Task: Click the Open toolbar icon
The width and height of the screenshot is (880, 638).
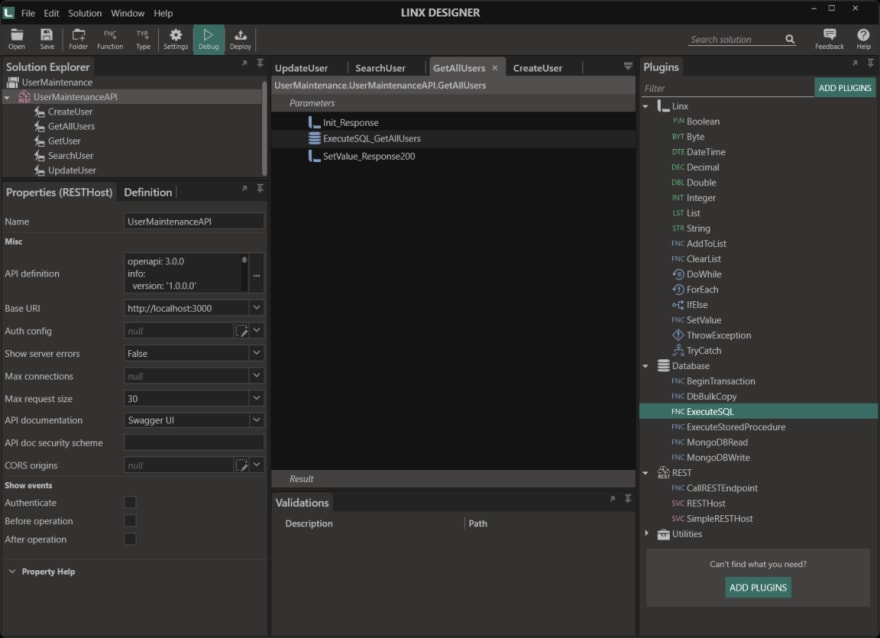Action: [17, 39]
